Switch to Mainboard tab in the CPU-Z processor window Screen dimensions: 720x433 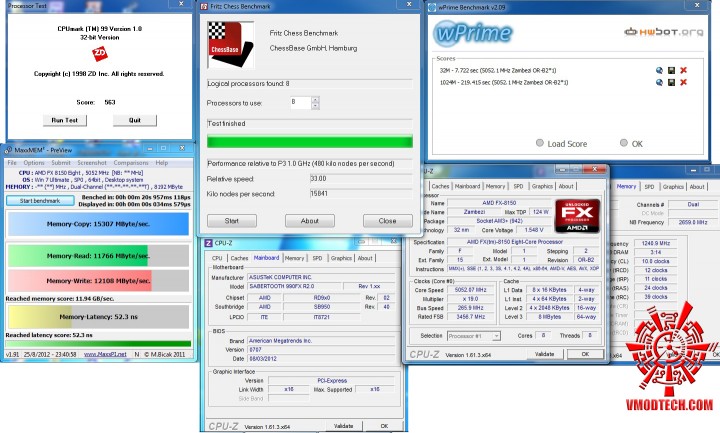pos(467,186)
